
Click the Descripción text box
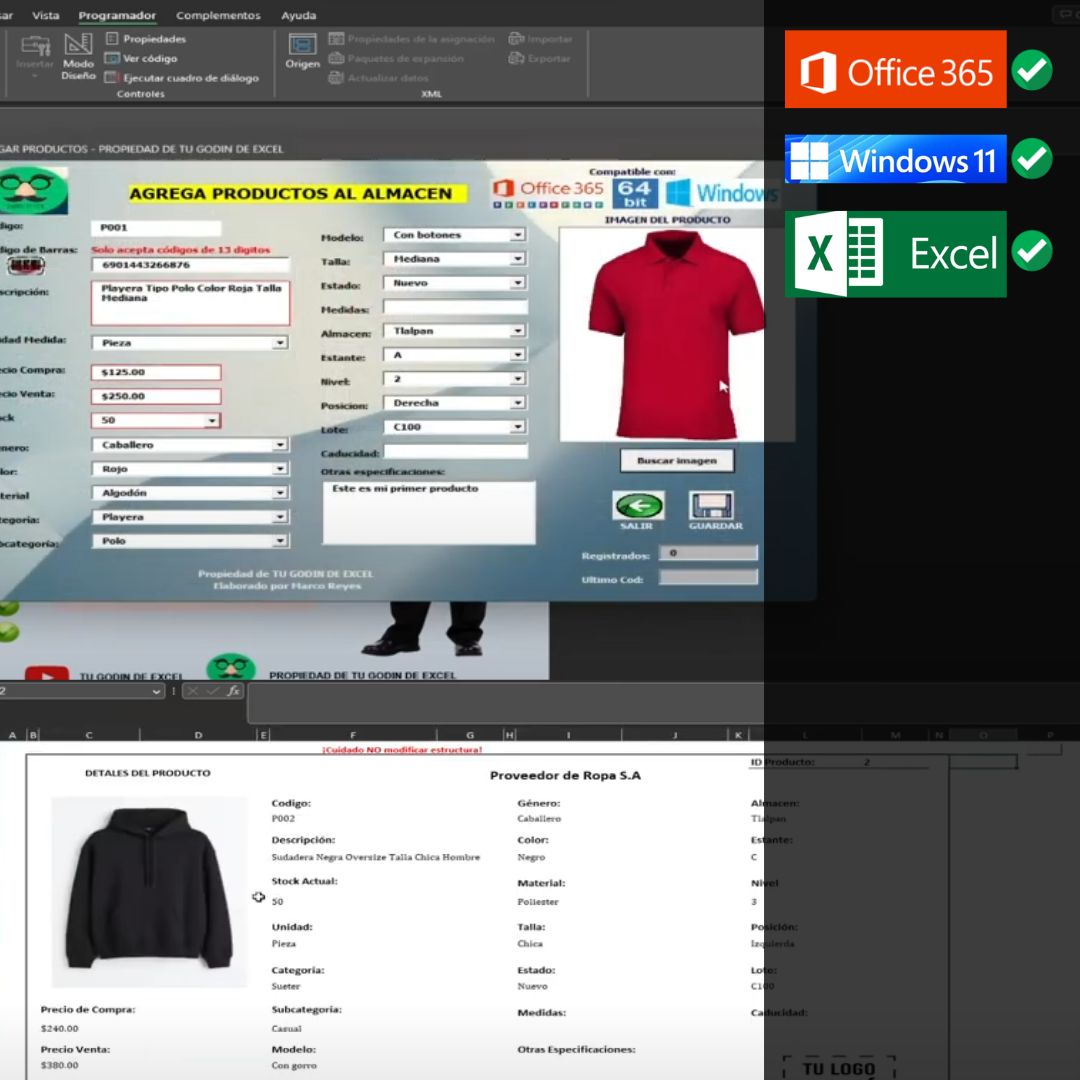pos(191,303)
